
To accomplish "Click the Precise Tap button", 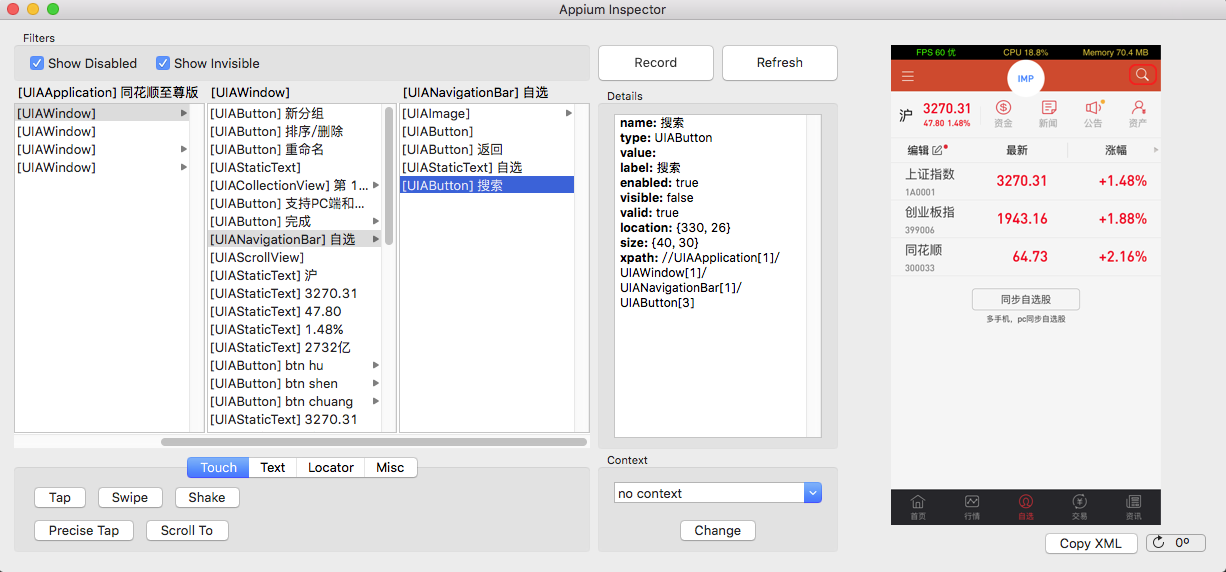I will (84, 530).
